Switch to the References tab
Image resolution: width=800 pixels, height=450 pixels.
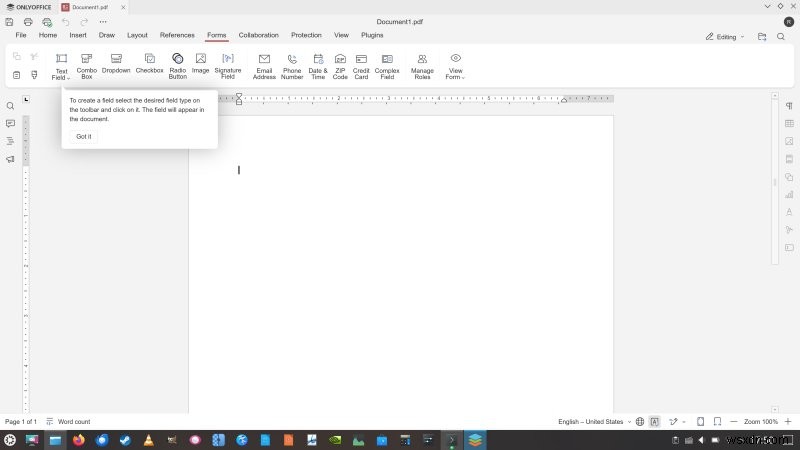point(177,35)
